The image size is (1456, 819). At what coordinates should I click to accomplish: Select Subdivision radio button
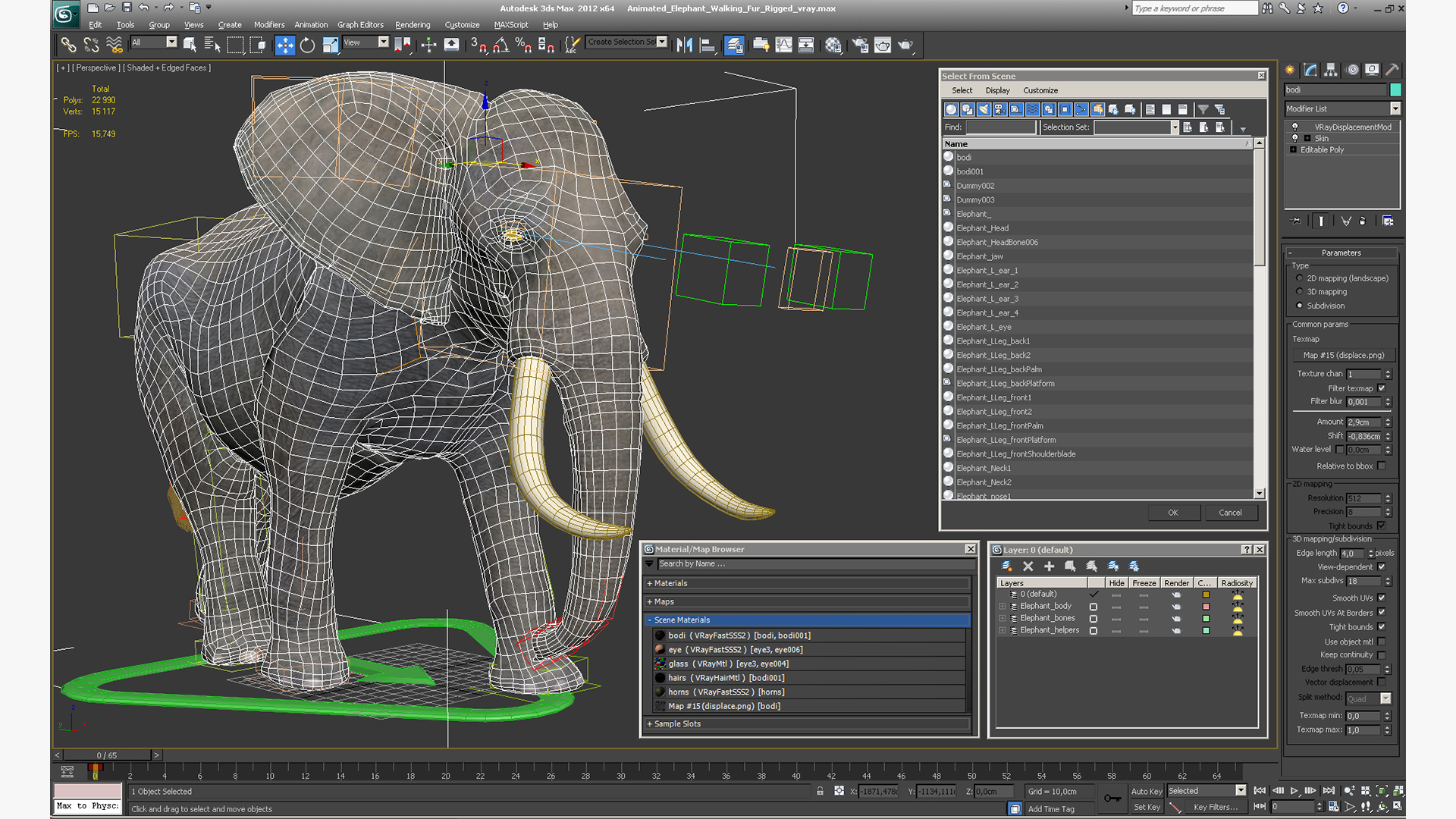pos(1299,306)
